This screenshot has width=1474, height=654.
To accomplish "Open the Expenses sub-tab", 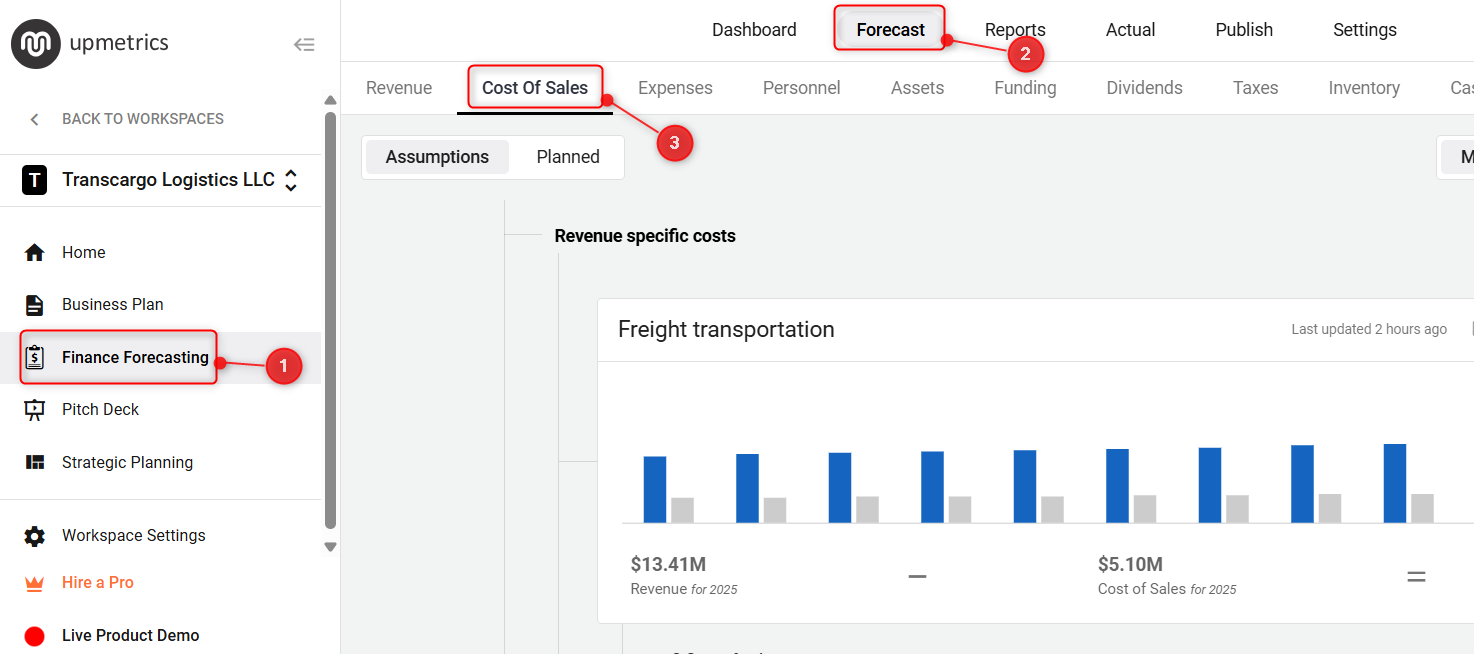I will [x=675, y=88].
